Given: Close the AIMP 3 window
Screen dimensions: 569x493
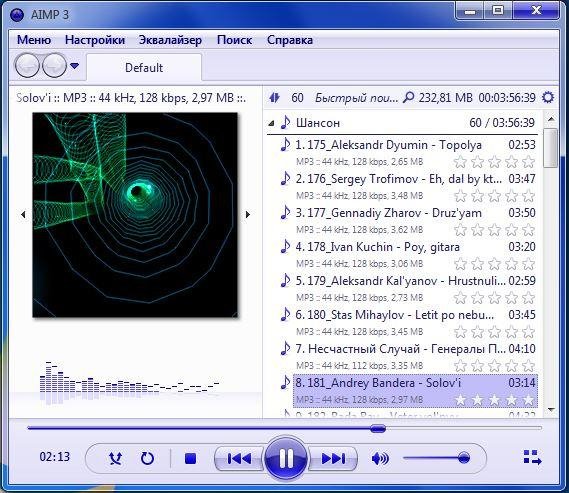Looking at the screenshot, I should pos(536,11).
